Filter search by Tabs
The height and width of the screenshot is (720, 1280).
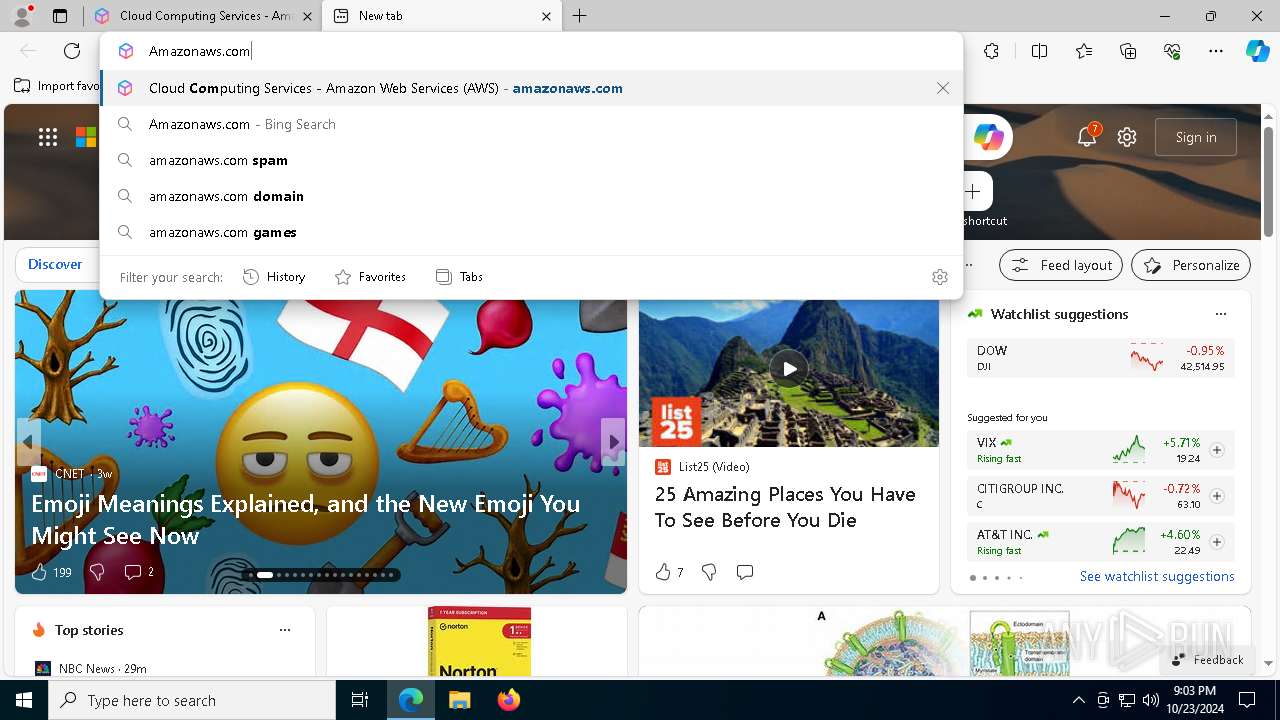[x=460, y=277]
